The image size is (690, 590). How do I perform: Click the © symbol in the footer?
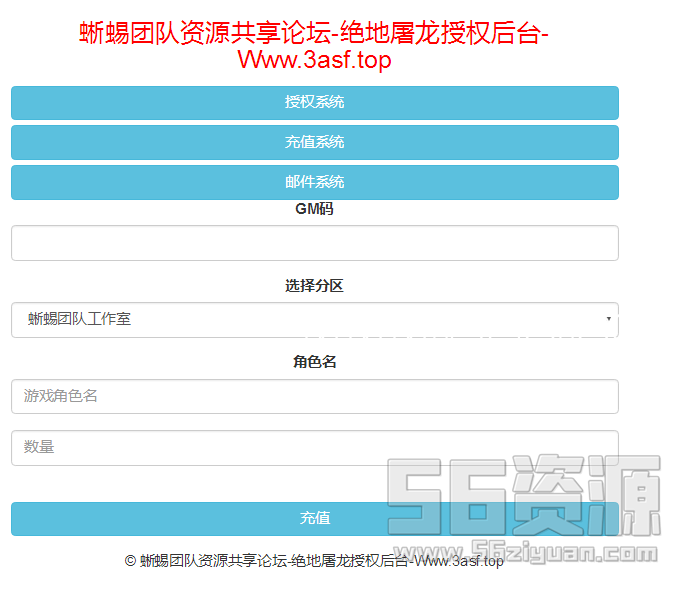pyautogui.click(x=130, y=561)
